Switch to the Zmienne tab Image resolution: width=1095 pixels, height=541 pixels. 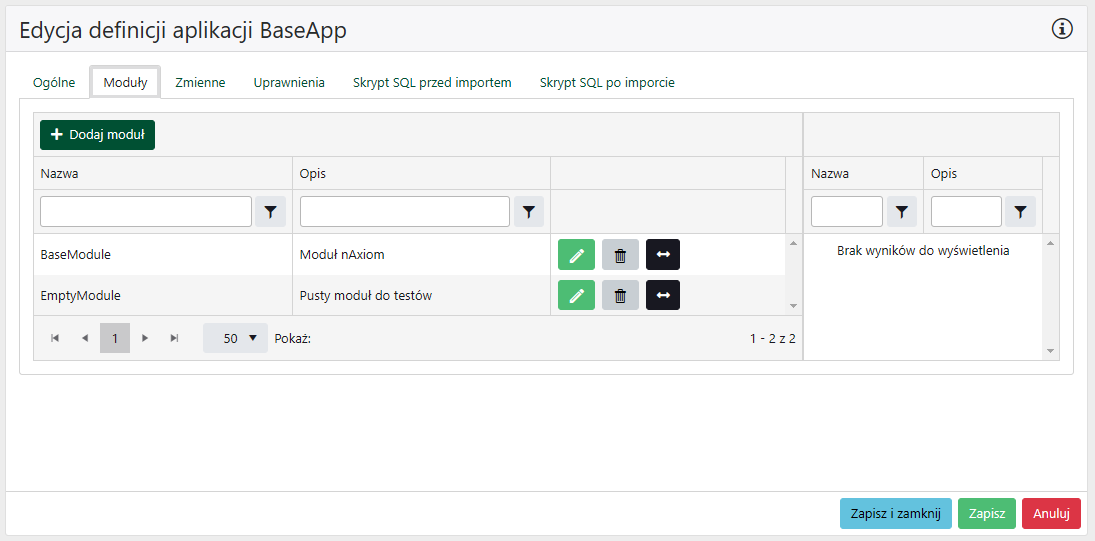(200, 83)
